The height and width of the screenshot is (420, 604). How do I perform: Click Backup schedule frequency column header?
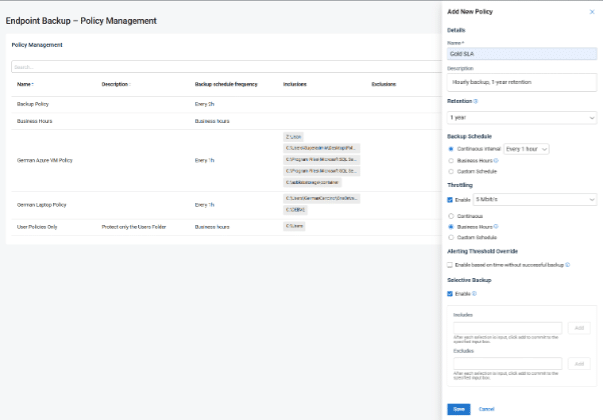click(x=226, y=84)
